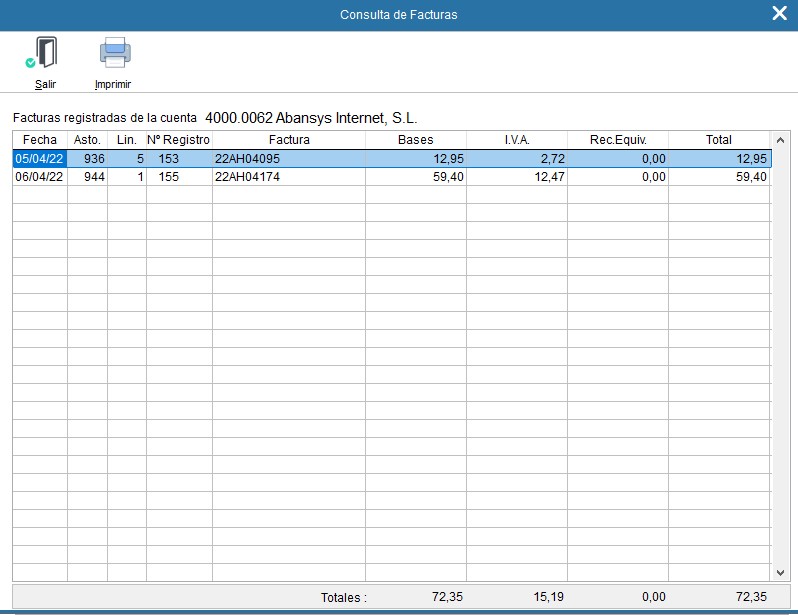Click the Lin. column header
This screenshot has width=798, height=615.
tap(127, 140)
